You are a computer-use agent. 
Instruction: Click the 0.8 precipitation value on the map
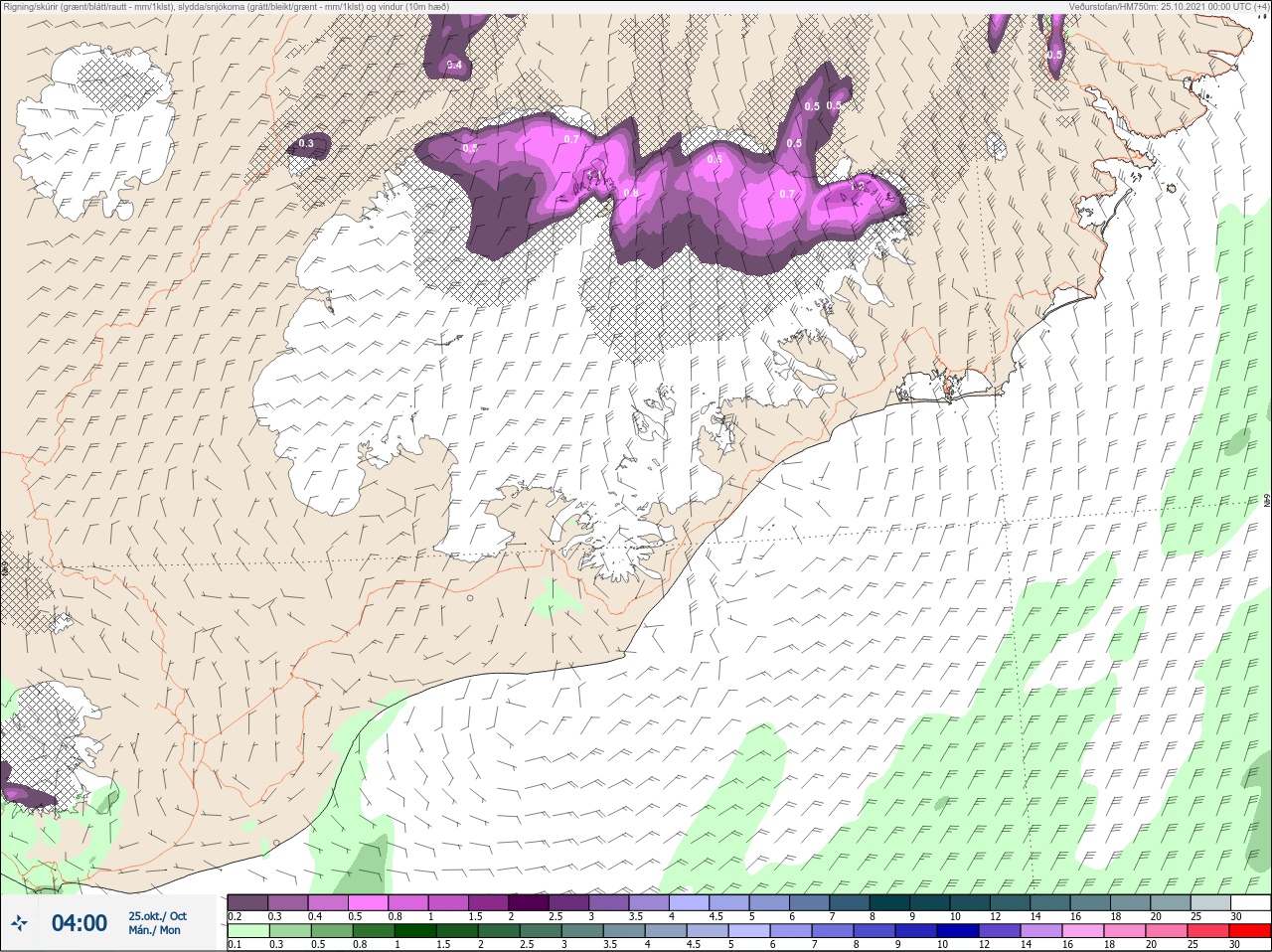(631, 193)
